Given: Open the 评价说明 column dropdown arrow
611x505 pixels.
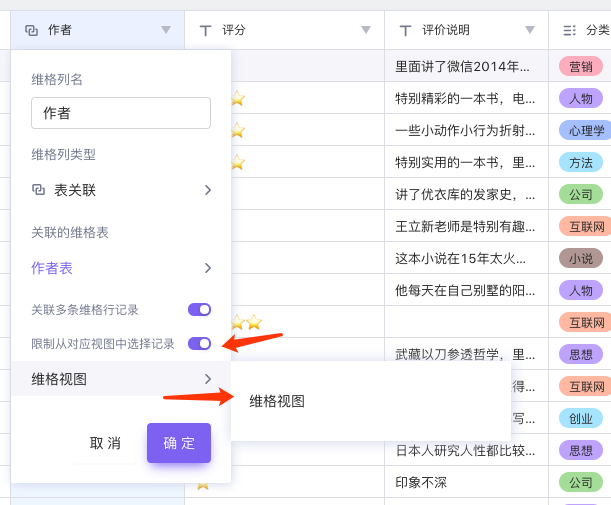Looking at the screenshot, I should pos(530,30).
